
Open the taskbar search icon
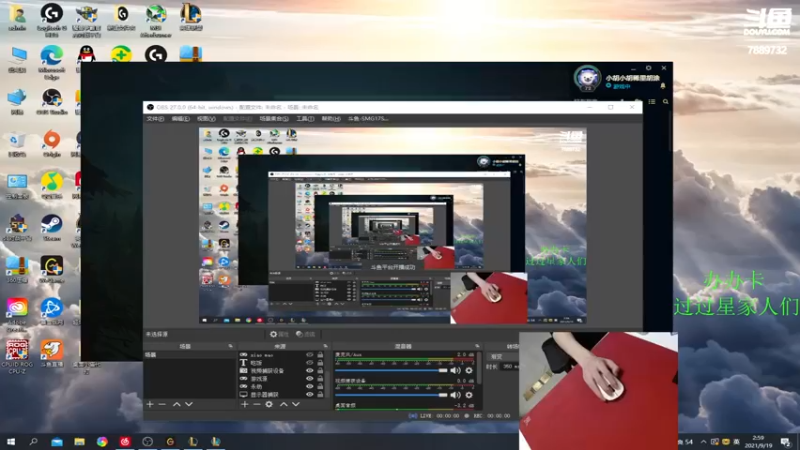tap(34, 441)
